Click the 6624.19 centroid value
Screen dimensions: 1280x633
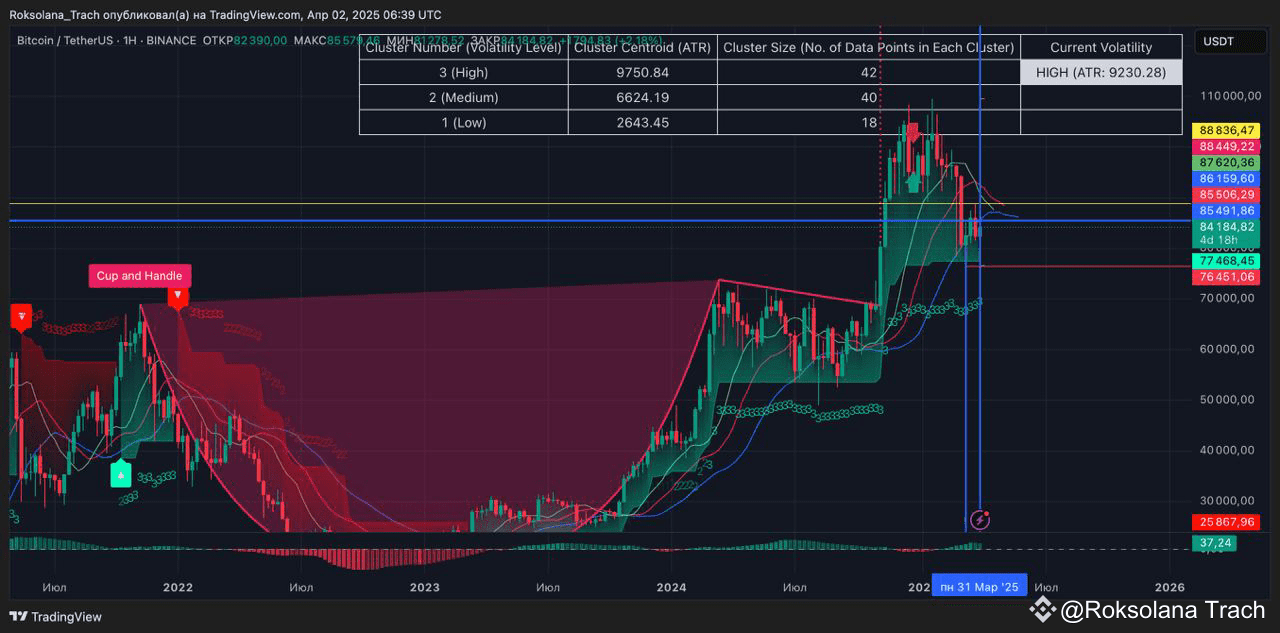tap(643, 97)
